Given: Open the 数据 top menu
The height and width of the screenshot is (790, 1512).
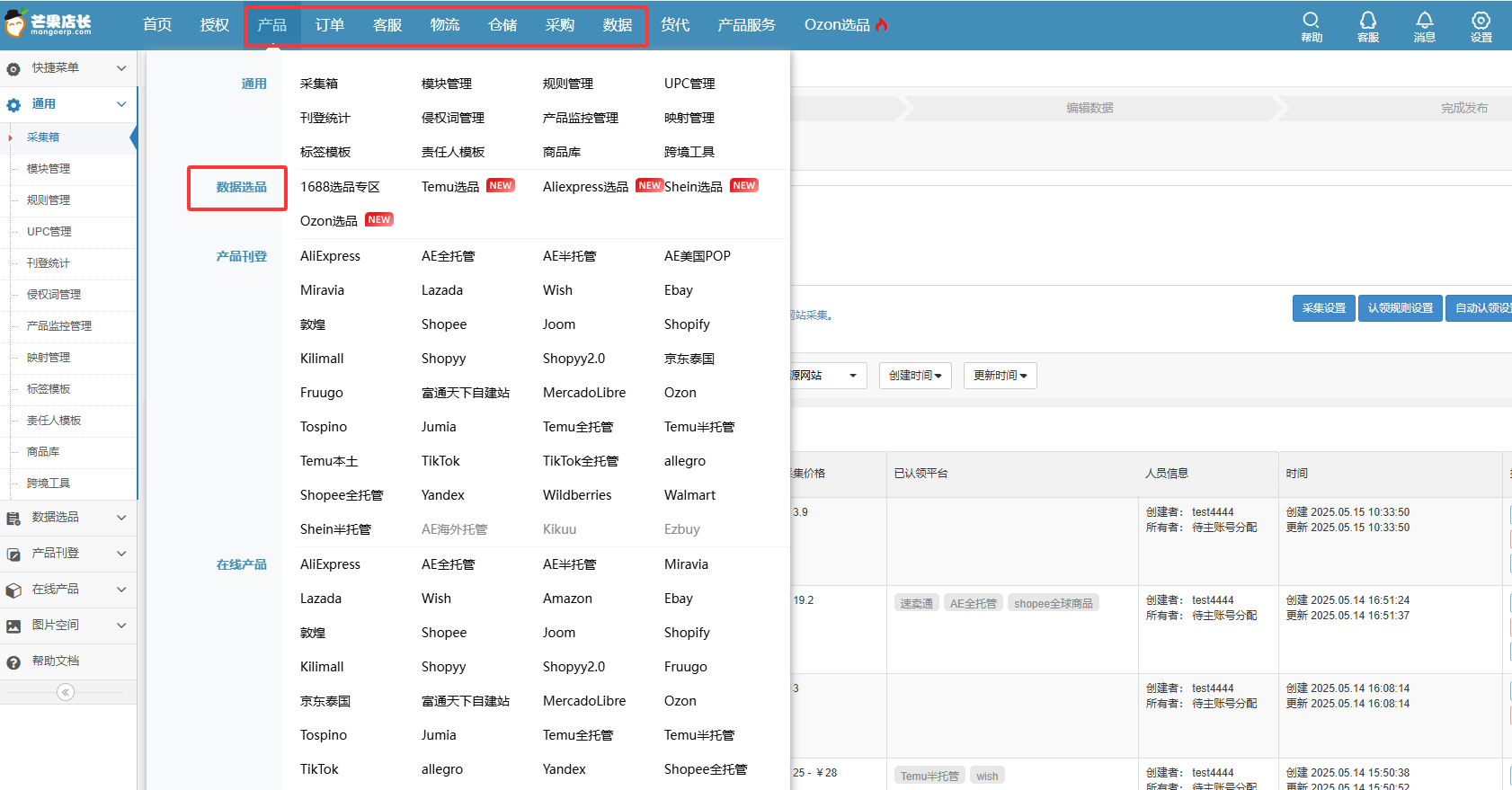Looking at the screenshot, I should [x=618, y=24].
